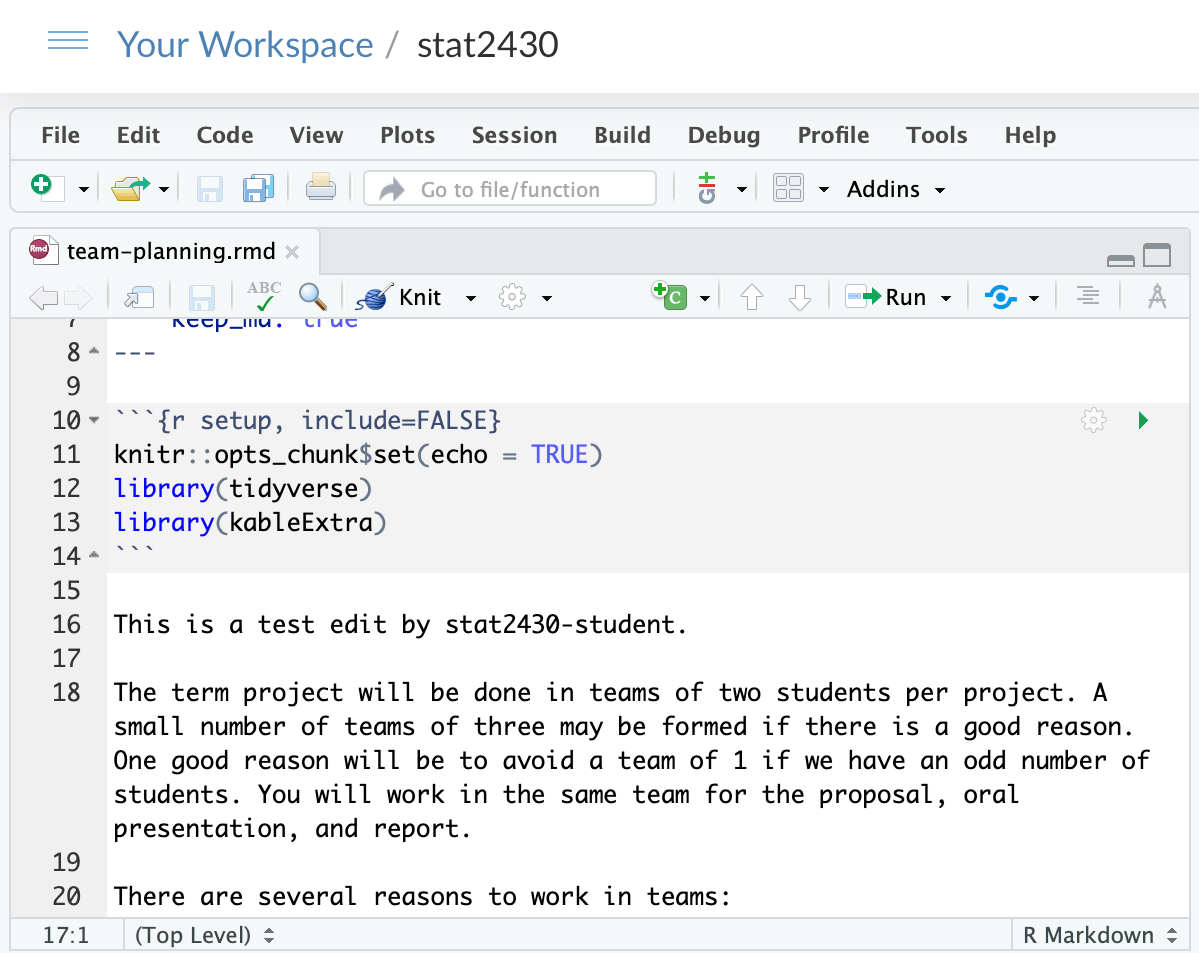Image resolution: width=1199 pixels, height=953 pixels.
Task: Click the fold arrow on line 8
Action: point(94,351)
